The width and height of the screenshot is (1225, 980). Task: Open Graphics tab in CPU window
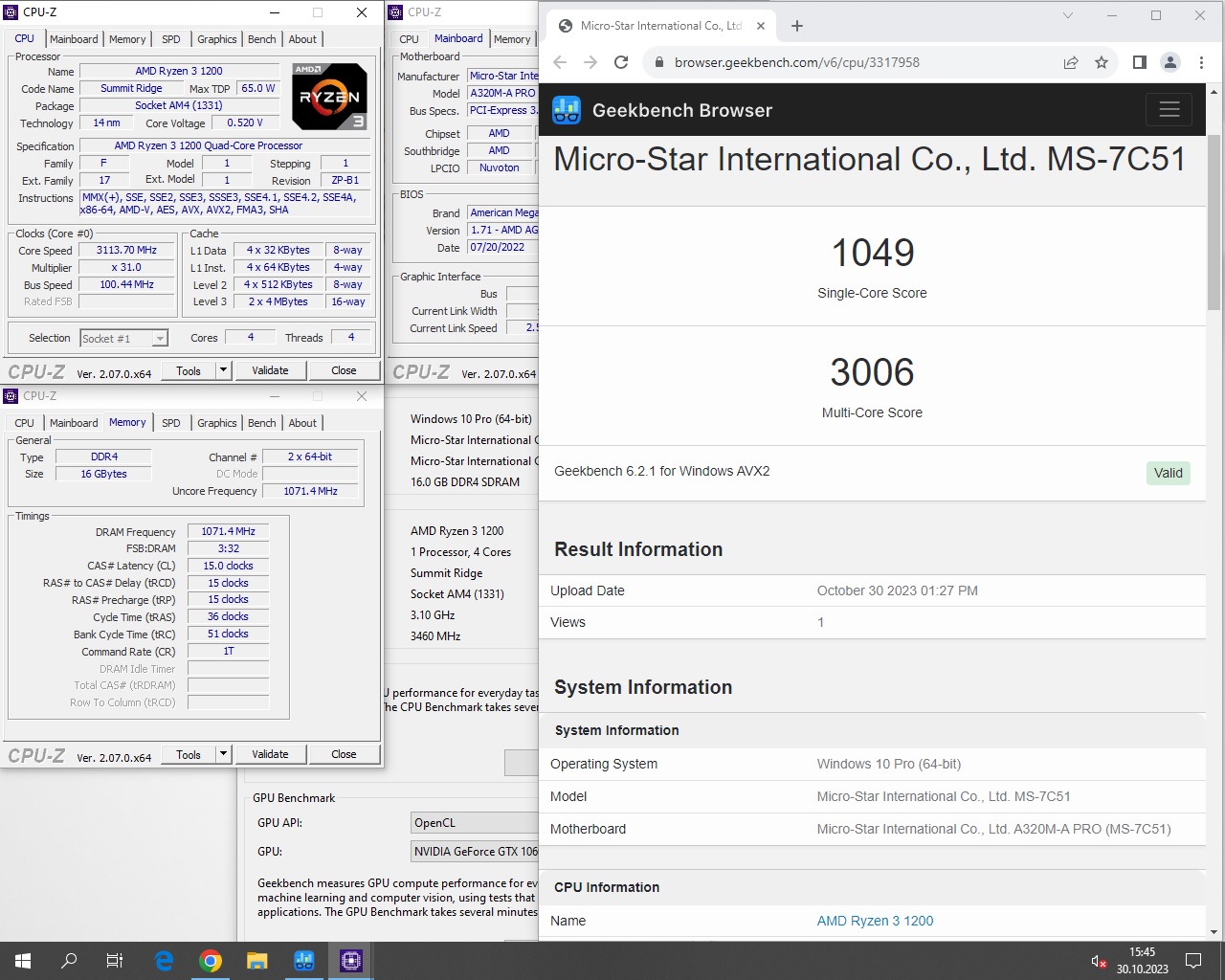pyautogui.click(x=217, y=39)
